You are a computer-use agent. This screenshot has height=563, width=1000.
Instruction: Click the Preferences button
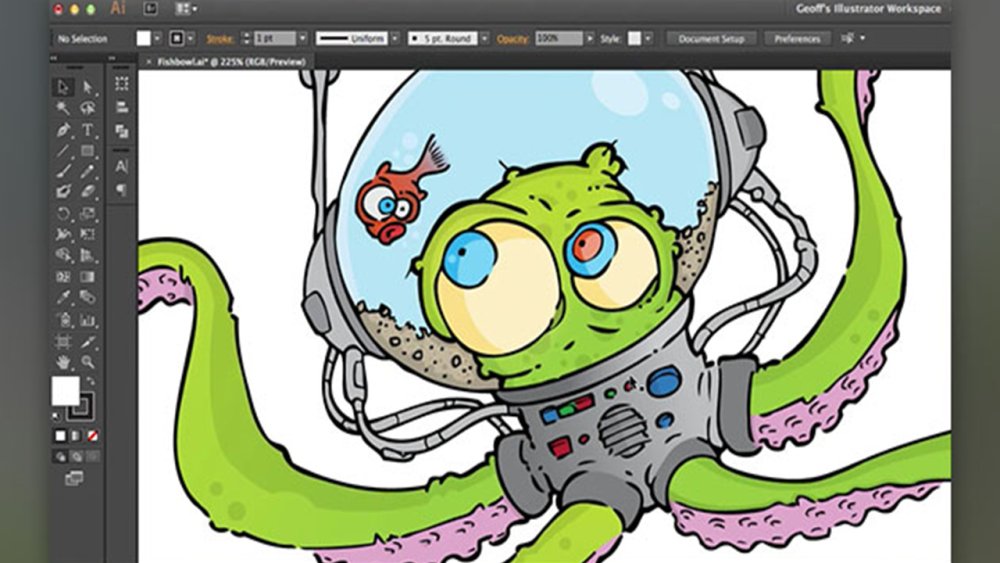pos(797,39)
